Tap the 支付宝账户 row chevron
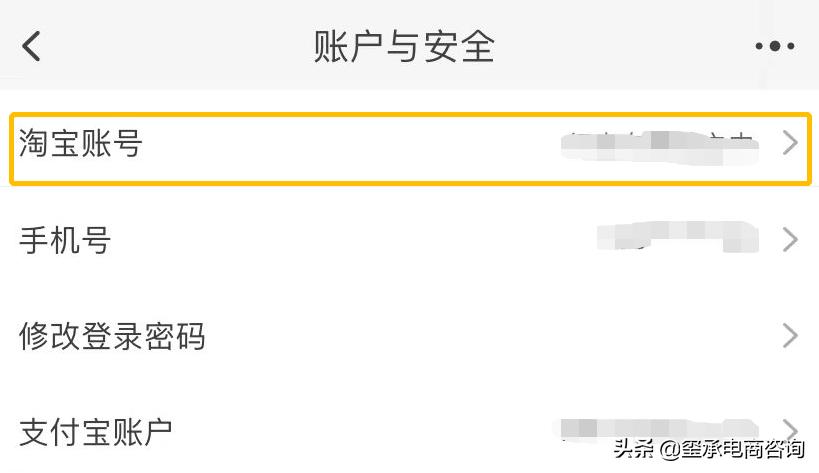 click(x=790, y=428)
